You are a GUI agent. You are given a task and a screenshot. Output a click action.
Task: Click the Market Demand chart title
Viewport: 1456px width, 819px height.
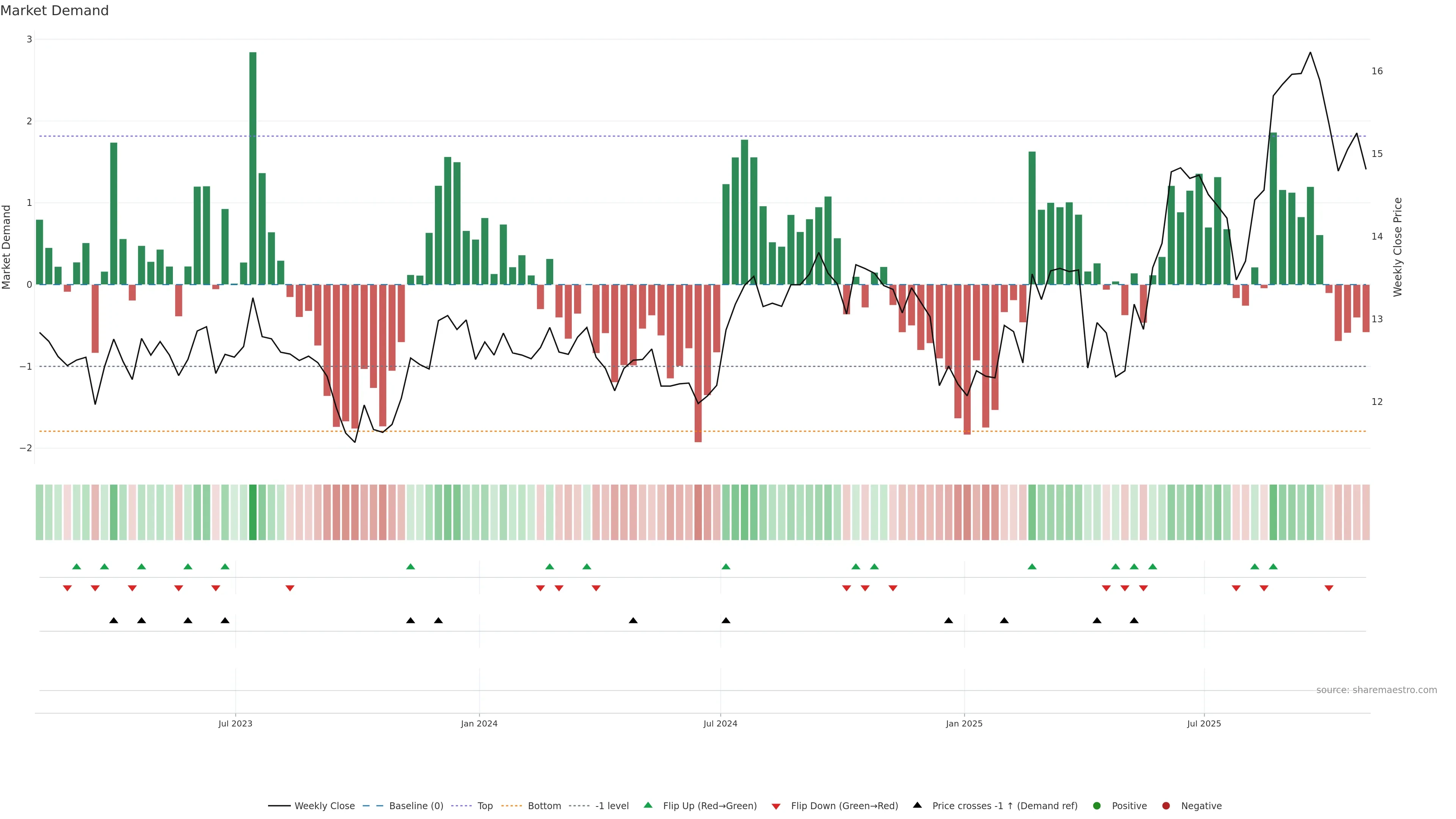coord(55,11)
